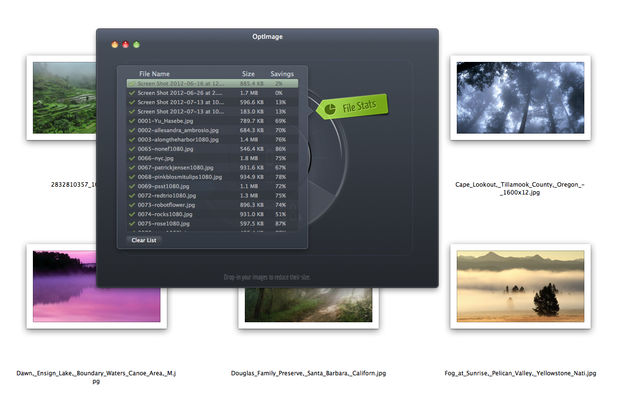Click the green check of 0065-nonef1080.jpg
This screenshot has height=393, width=628.
tap(132, 149)
